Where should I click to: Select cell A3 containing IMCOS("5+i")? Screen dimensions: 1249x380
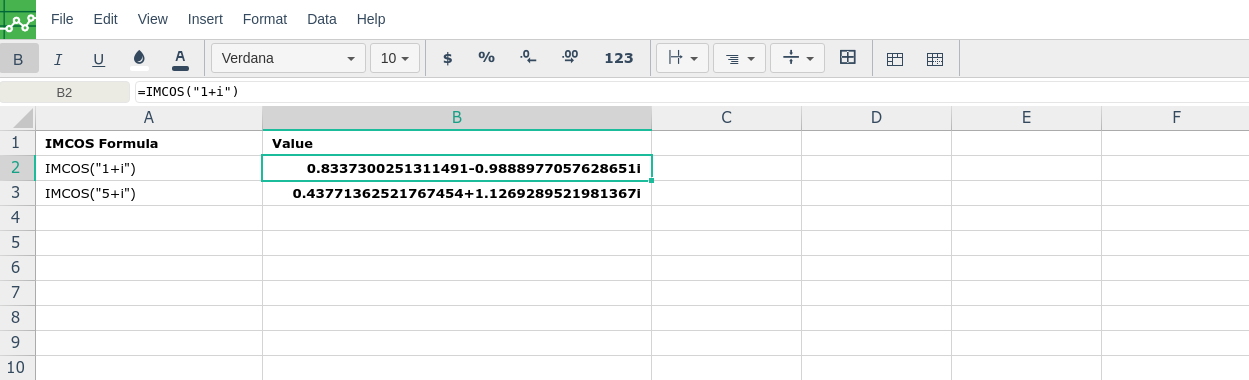click(x=149, y=193)
